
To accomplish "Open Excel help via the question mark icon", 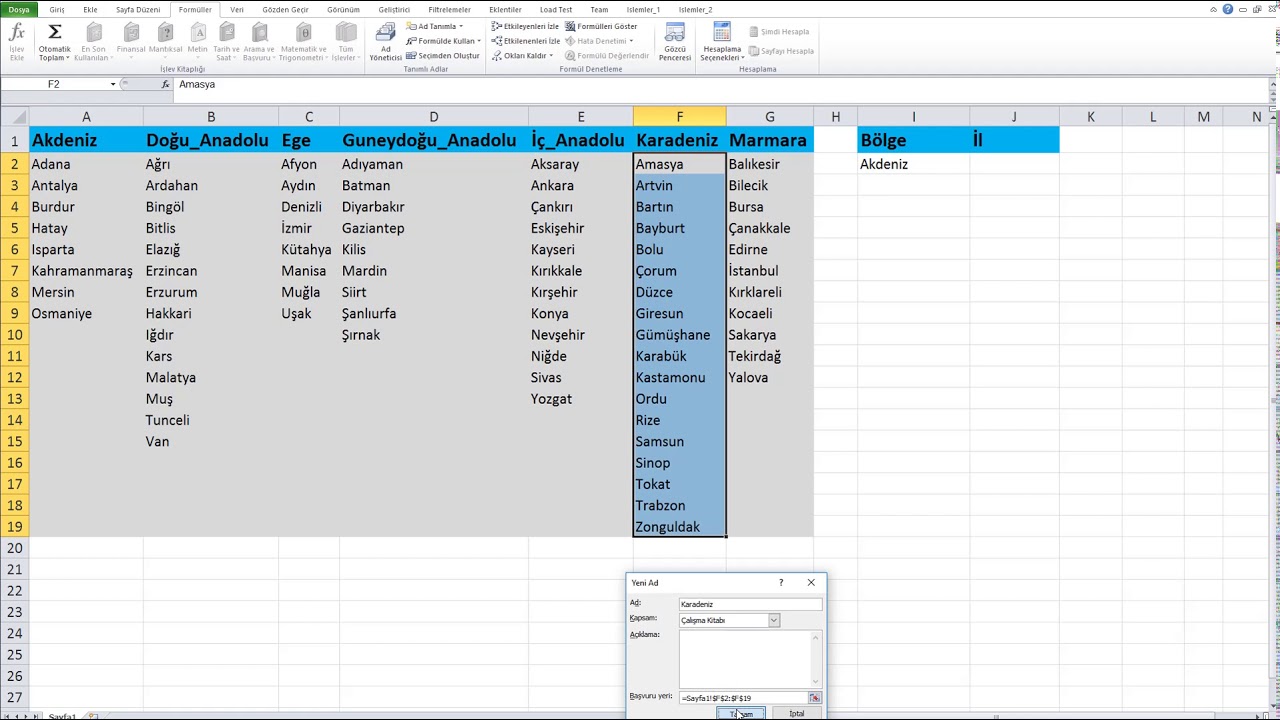I will 1228,9.
